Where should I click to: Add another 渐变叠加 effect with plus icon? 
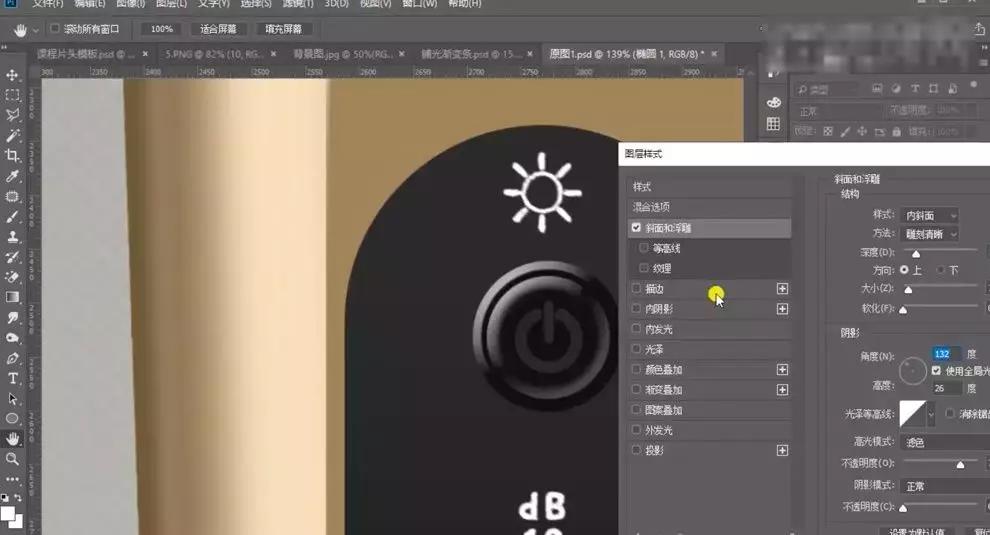[x=782, y=390]
